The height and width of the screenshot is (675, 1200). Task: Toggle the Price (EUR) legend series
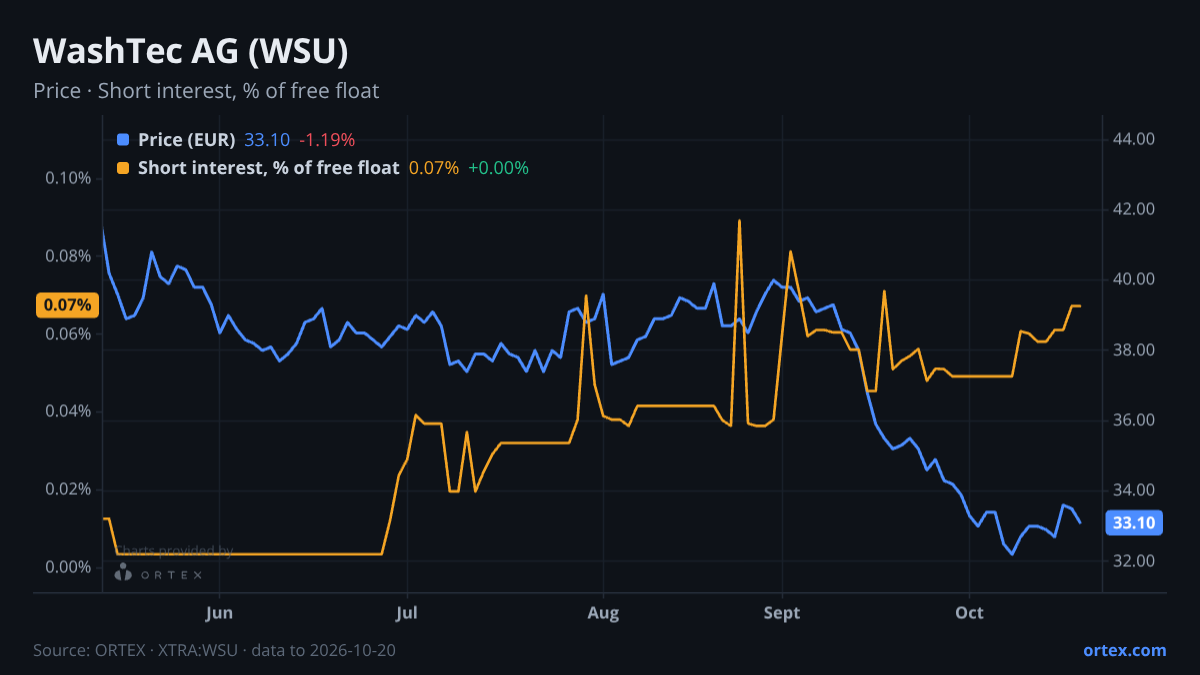(x=186, y=140)
